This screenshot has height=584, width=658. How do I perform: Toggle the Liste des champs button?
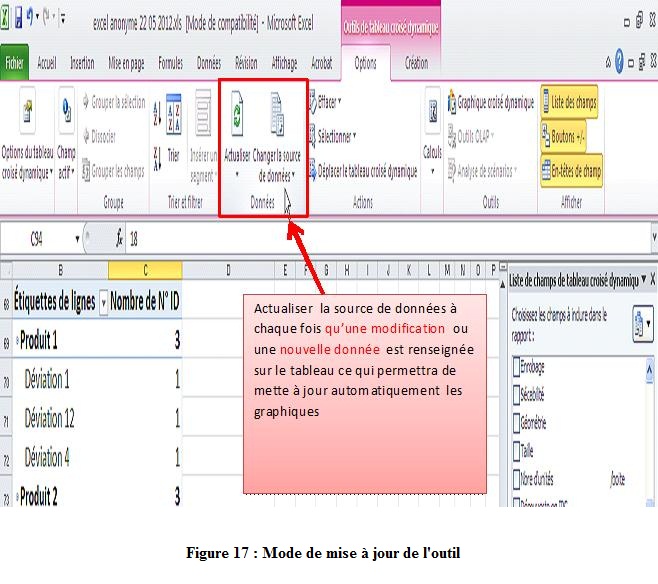click(x=569, y=102)
